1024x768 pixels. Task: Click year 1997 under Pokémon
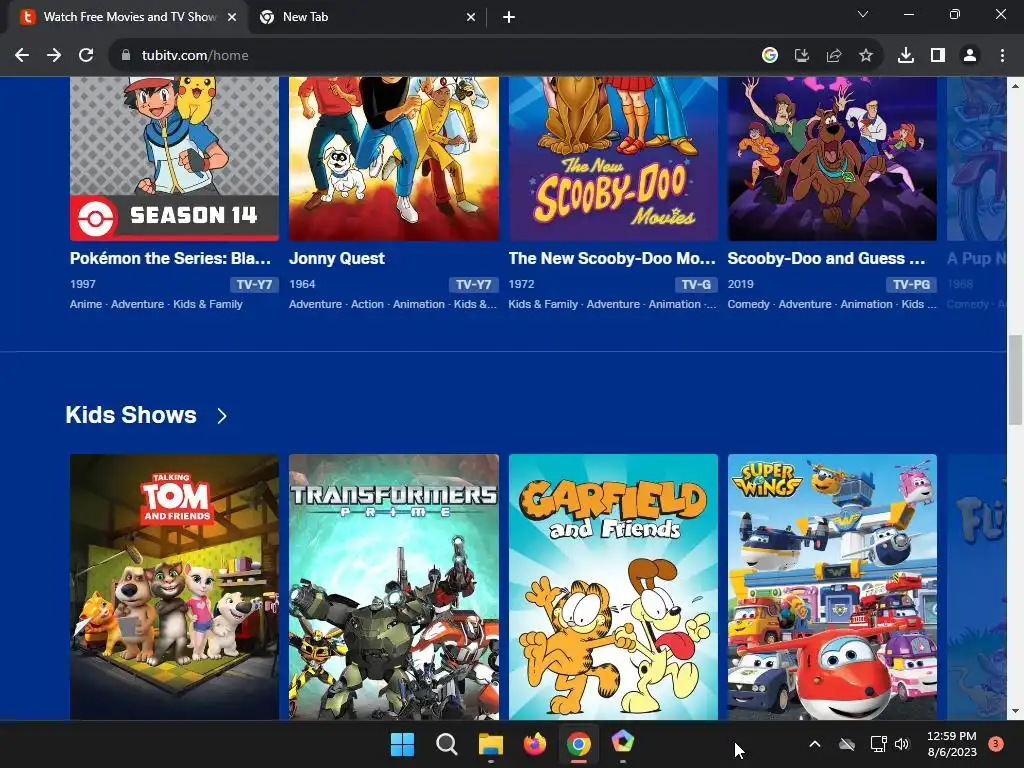pos(83,285)
